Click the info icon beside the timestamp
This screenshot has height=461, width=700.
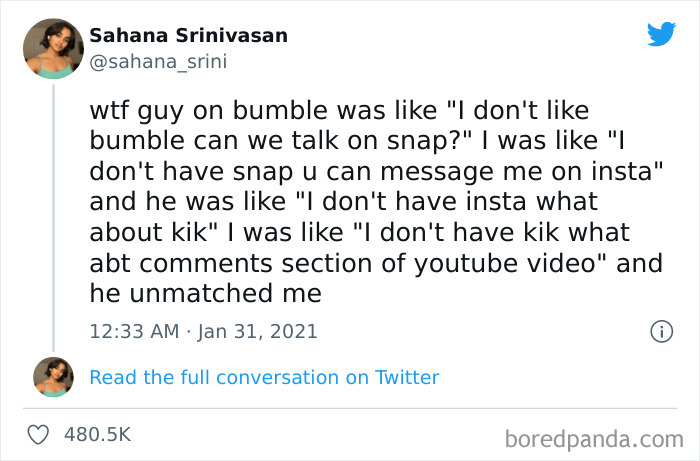[x=661, y=331]
